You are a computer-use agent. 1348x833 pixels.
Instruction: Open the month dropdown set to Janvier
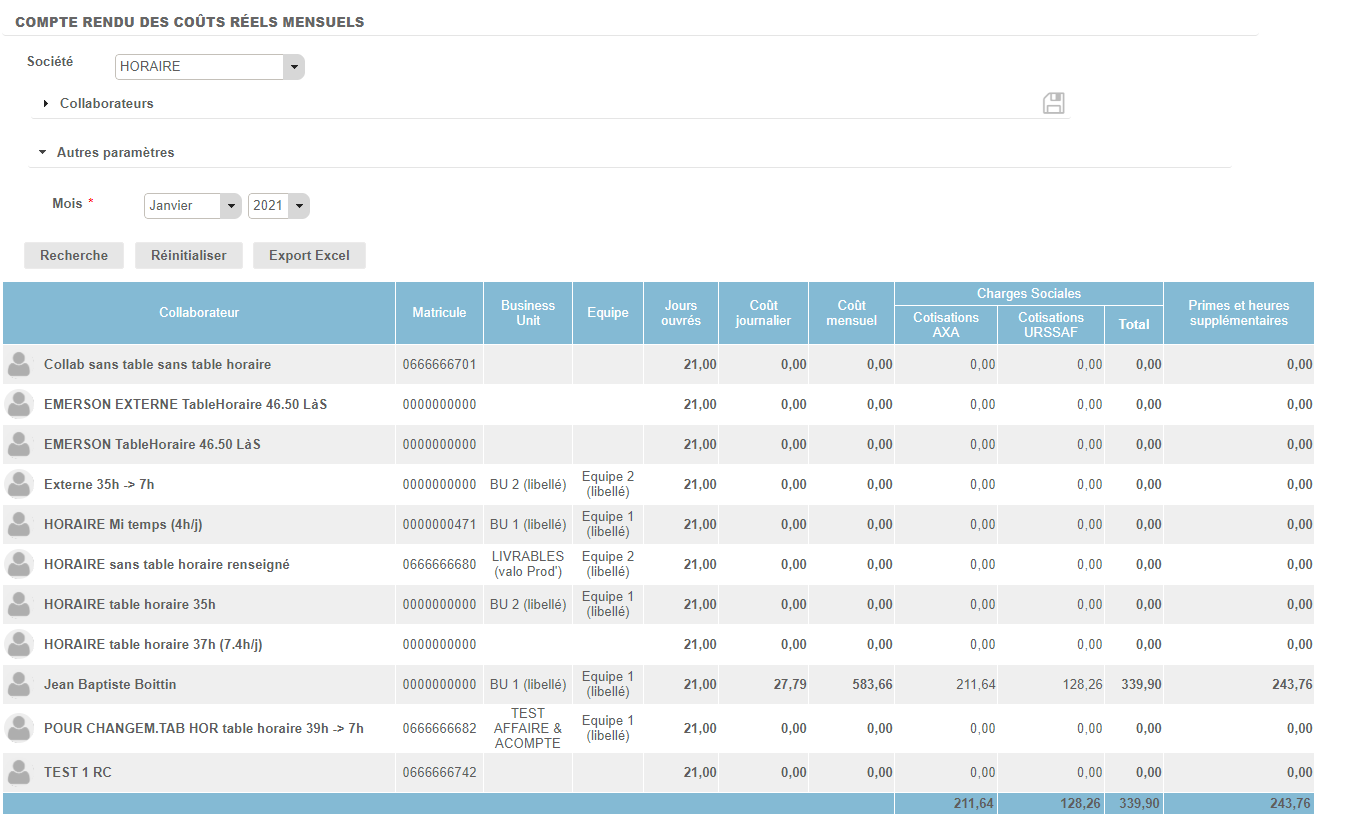192,206
